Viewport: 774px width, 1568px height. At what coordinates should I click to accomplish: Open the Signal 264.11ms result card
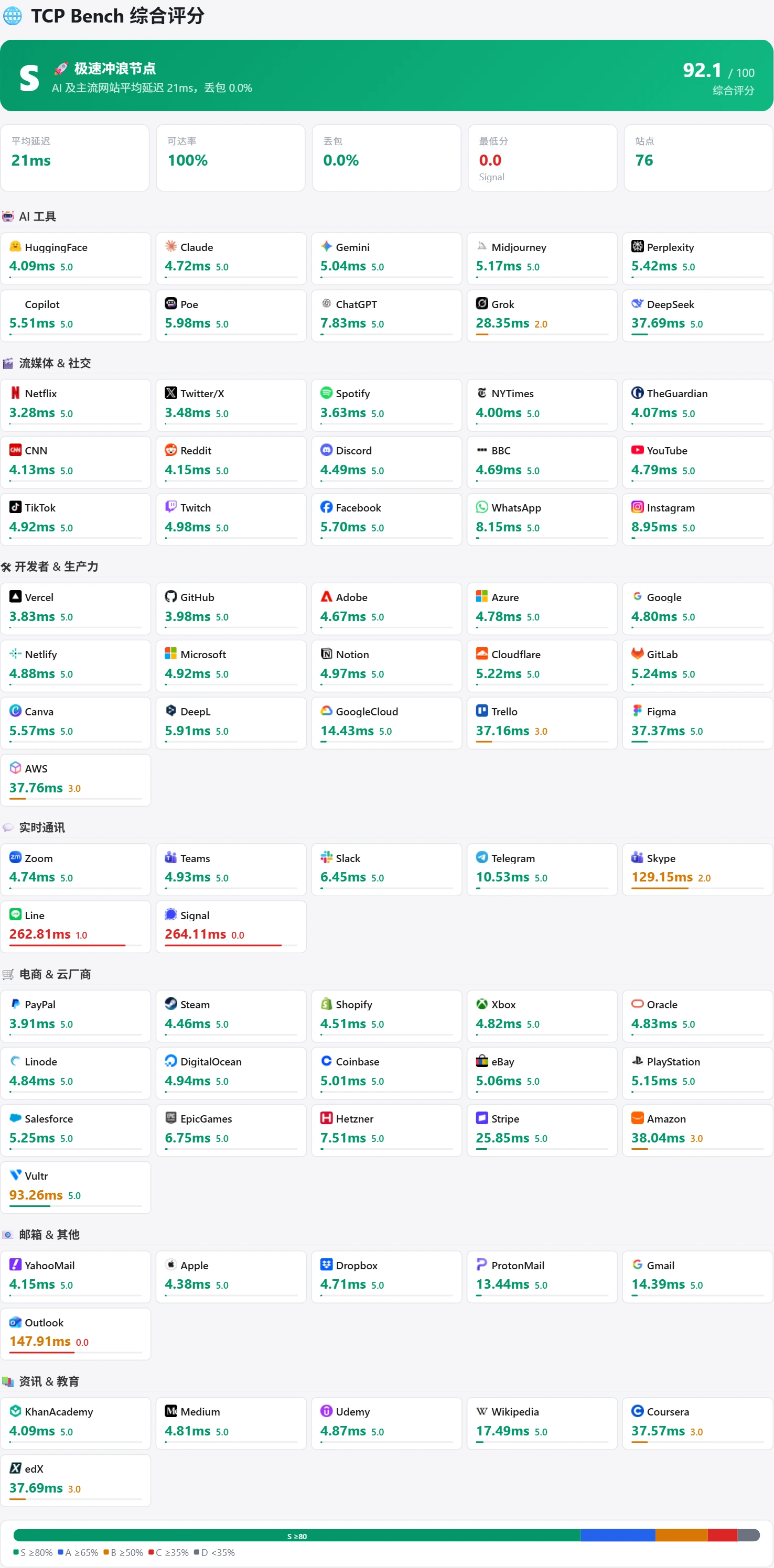coord(231,927)
